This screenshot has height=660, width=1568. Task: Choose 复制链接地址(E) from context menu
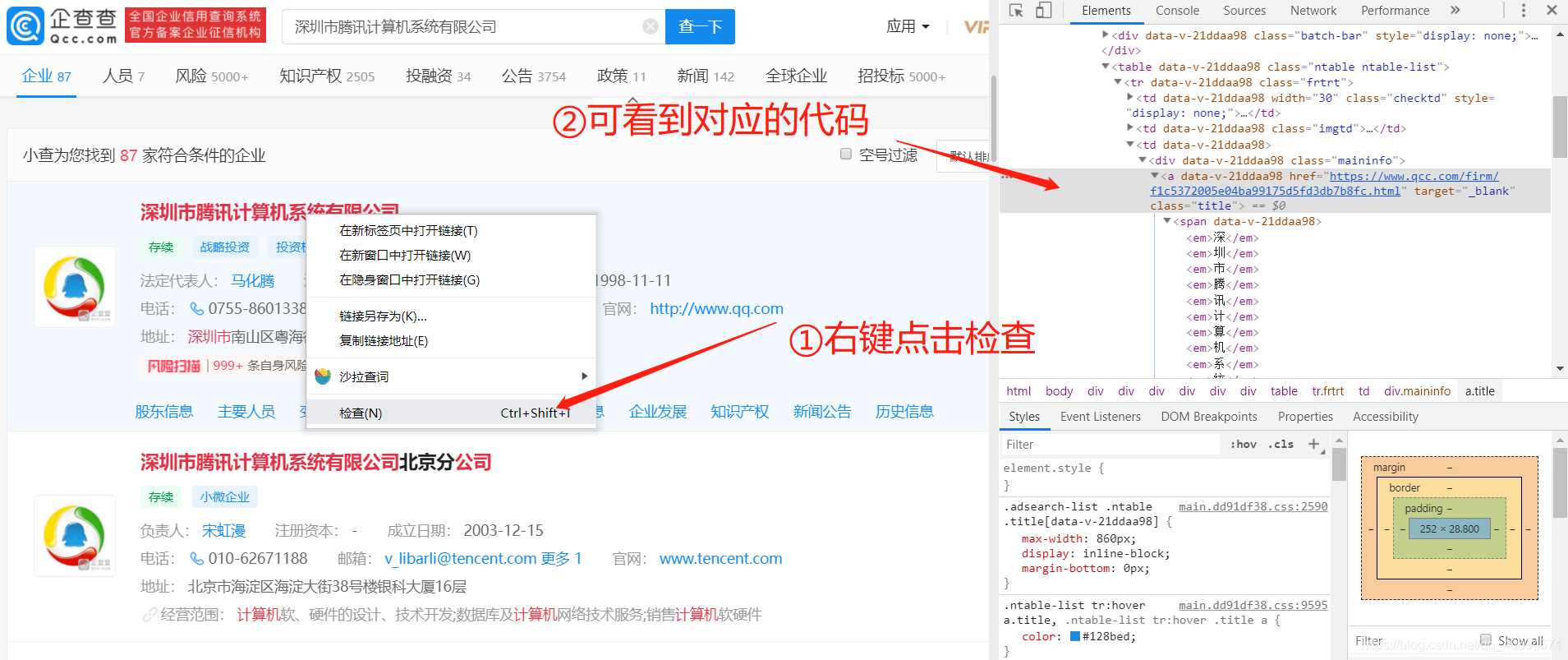click(451, 341)
